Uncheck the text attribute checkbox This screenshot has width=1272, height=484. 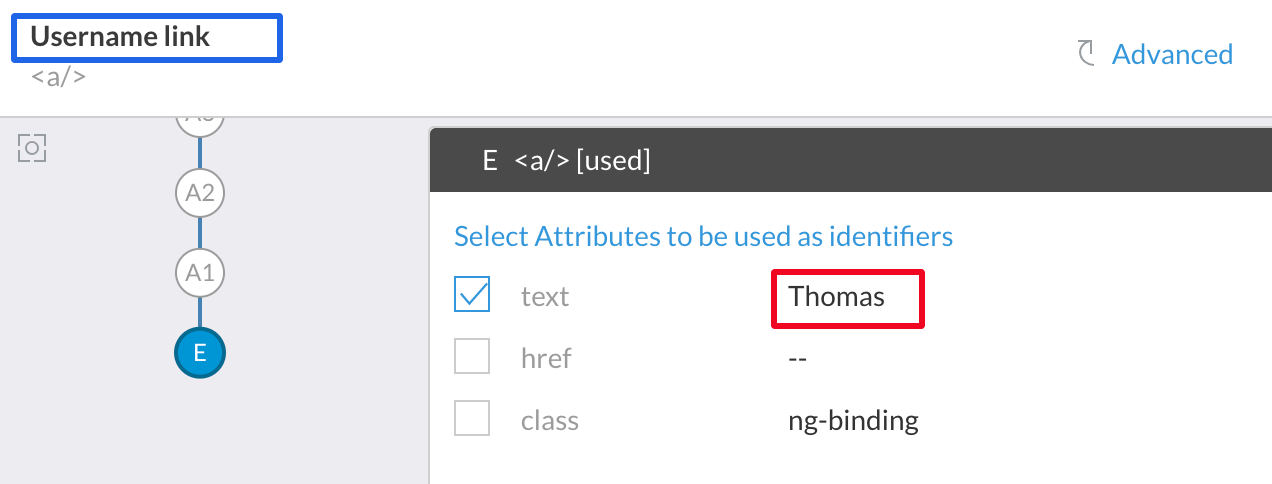[x=472, y=295]
